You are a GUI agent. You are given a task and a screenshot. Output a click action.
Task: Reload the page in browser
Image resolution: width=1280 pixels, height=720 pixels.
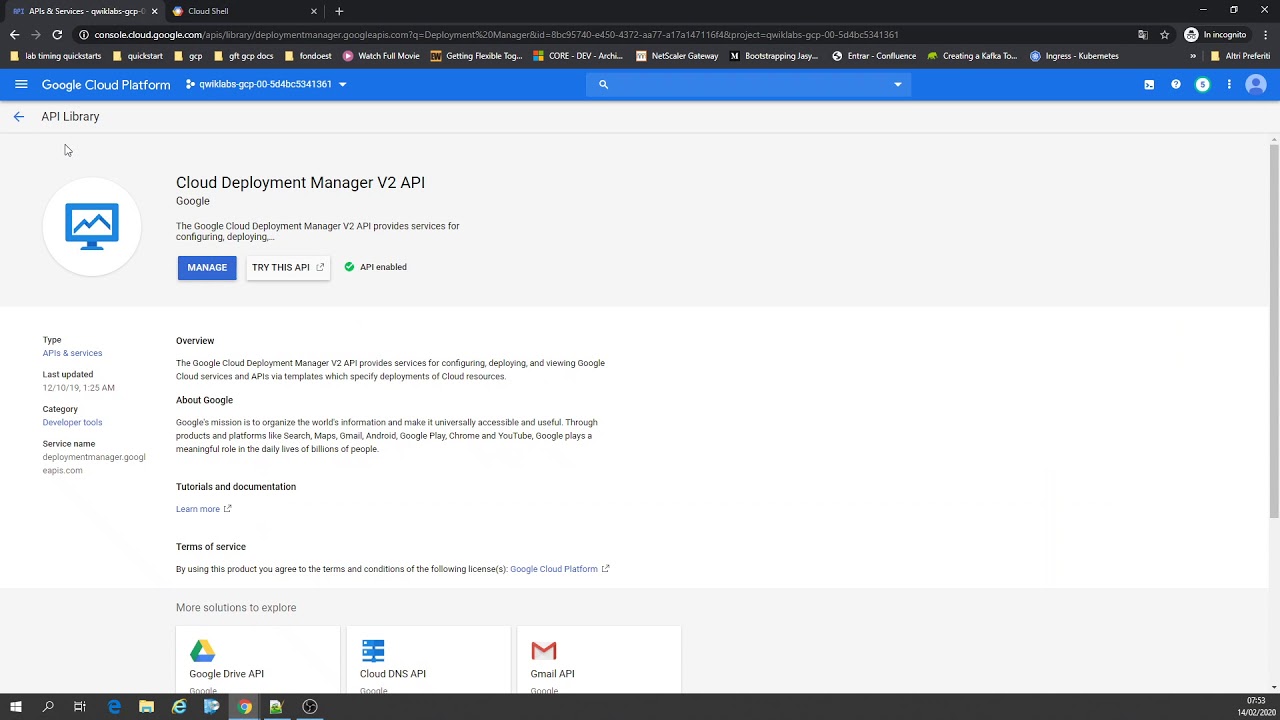click(x=57, y=34)
